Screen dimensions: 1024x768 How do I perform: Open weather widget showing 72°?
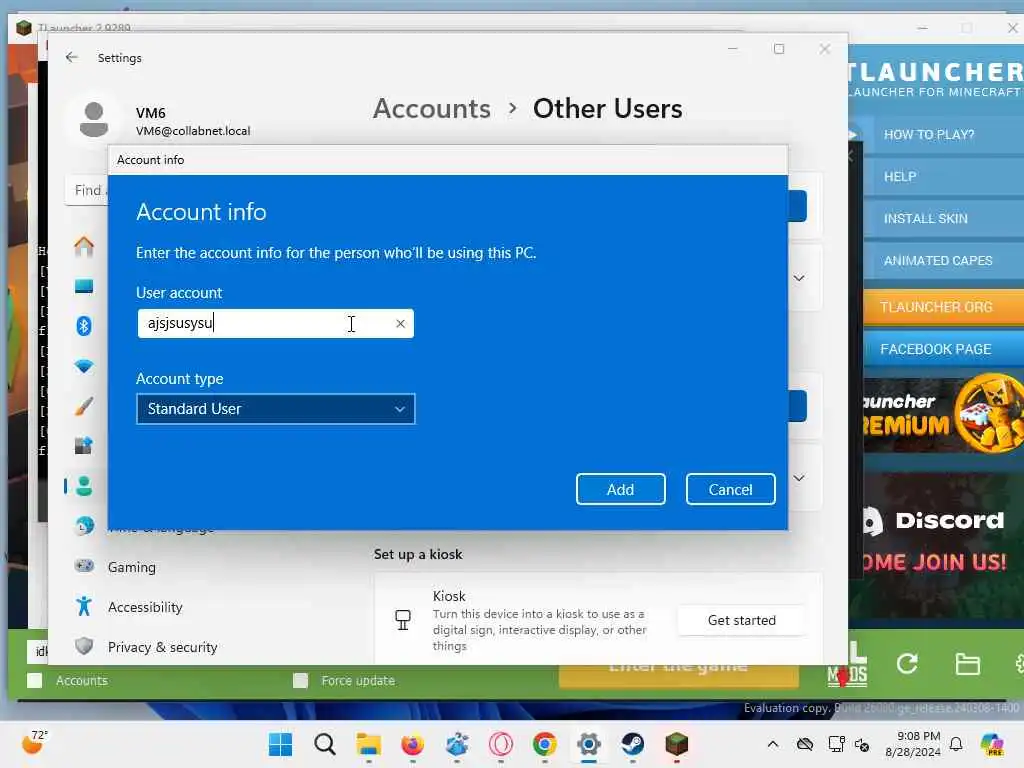coord(34,743)
